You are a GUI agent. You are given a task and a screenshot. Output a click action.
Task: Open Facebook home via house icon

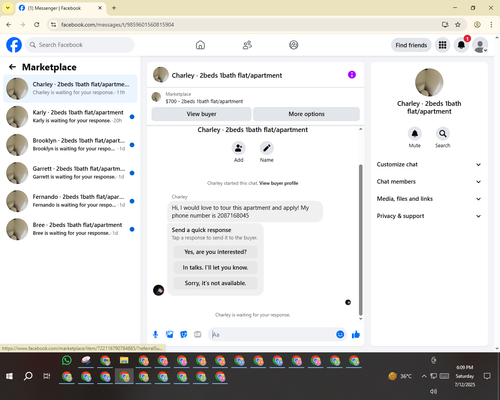tap(200, 45)
